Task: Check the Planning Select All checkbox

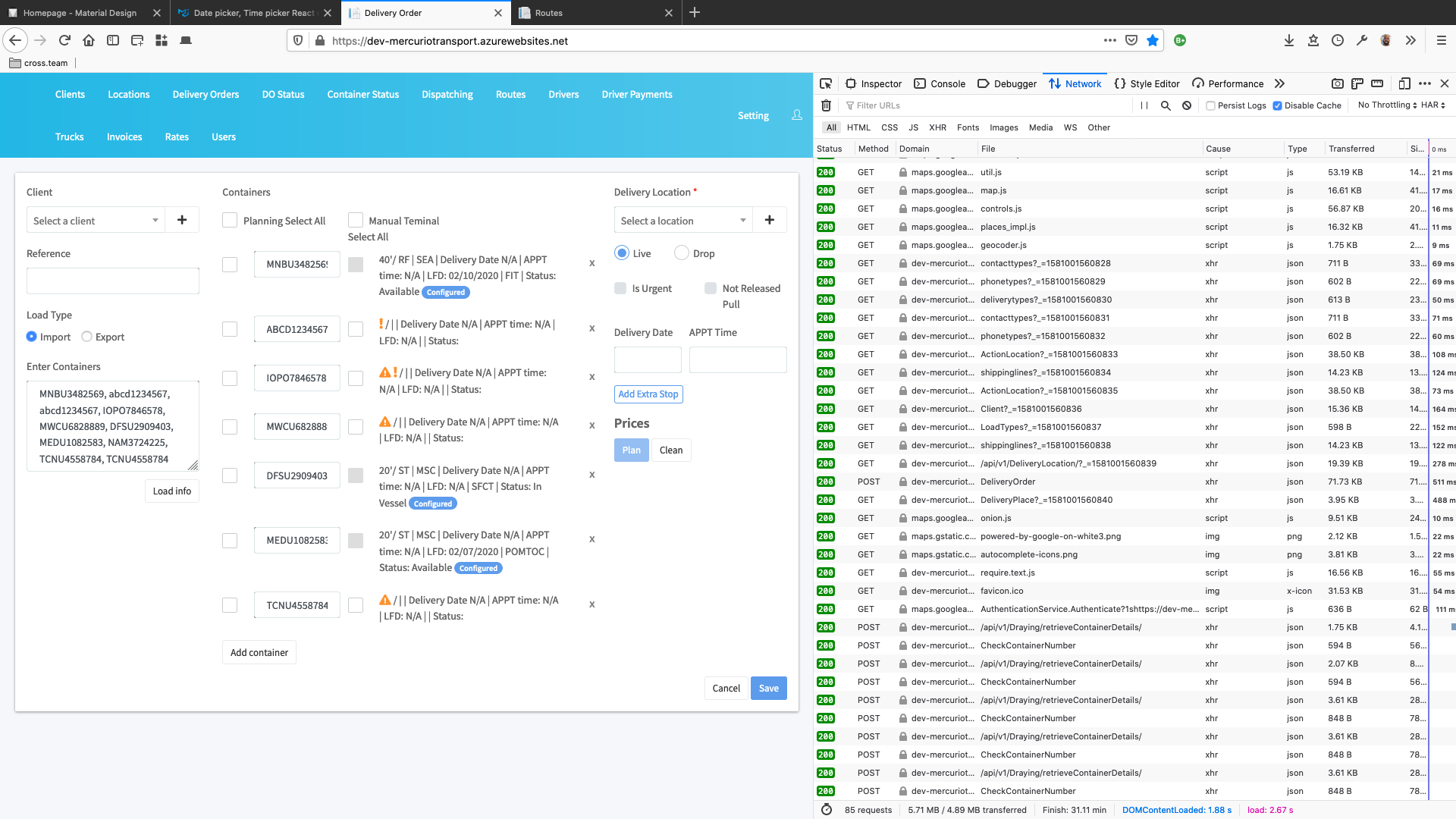Action: tap(230, 221)
